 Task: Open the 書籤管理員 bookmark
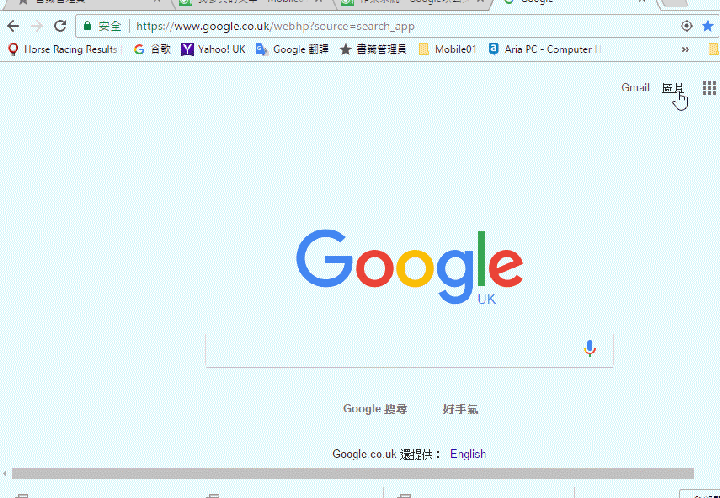[x=373, y=49]
